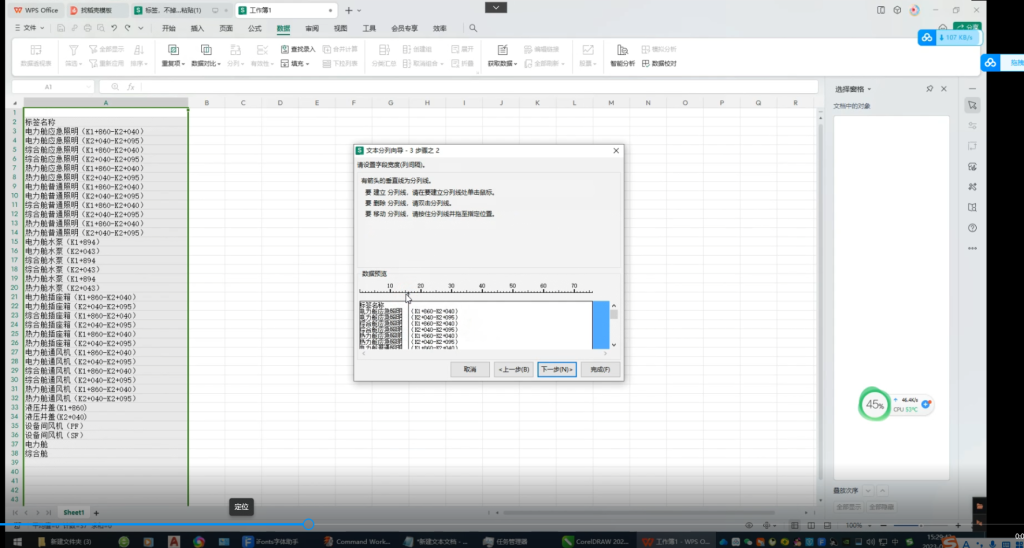Select the Sheet1 worksheet tab
Image resolution: width=1024 pixels, height=548 pixels.
[x=74, y=512]
